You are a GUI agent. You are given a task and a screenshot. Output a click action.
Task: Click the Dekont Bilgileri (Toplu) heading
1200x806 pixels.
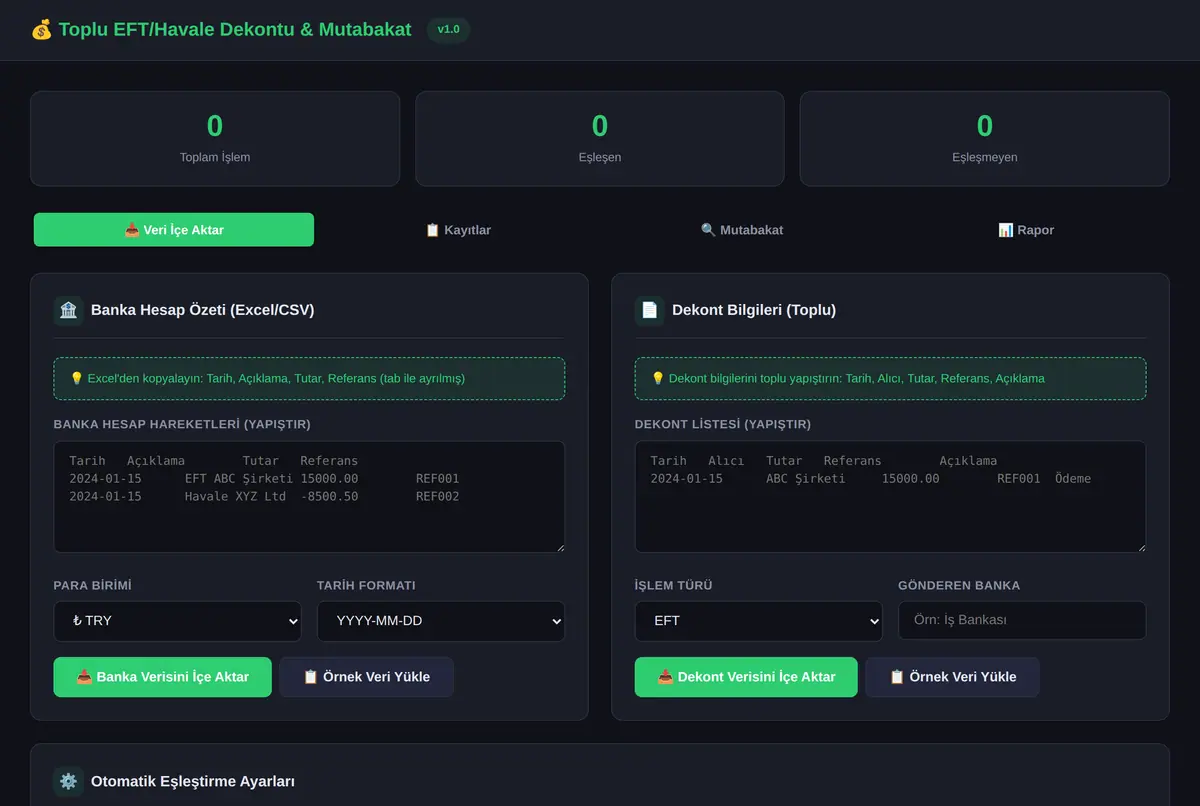click(x=754, y=310)
